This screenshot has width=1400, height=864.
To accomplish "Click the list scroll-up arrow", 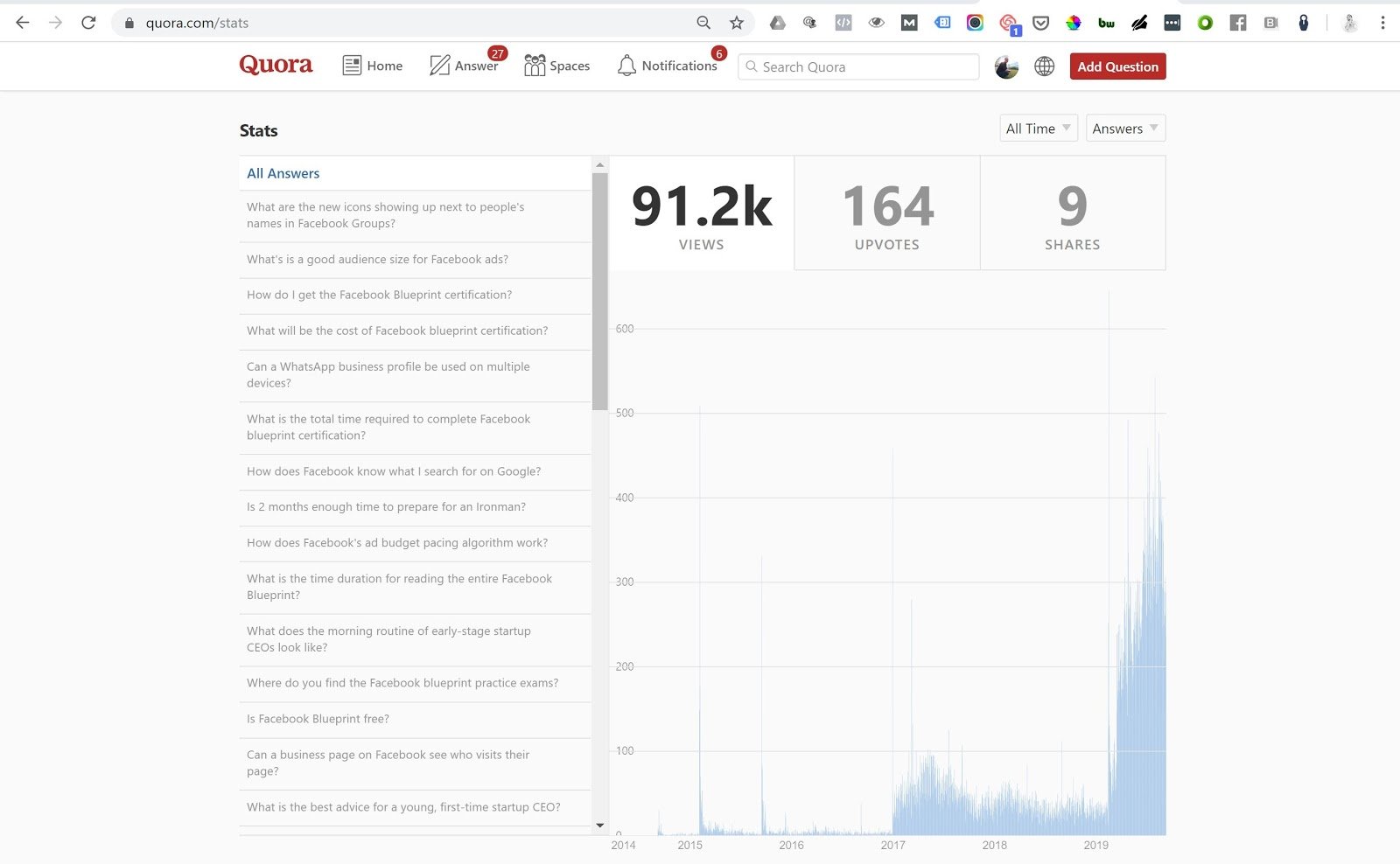I will (599, 164).
